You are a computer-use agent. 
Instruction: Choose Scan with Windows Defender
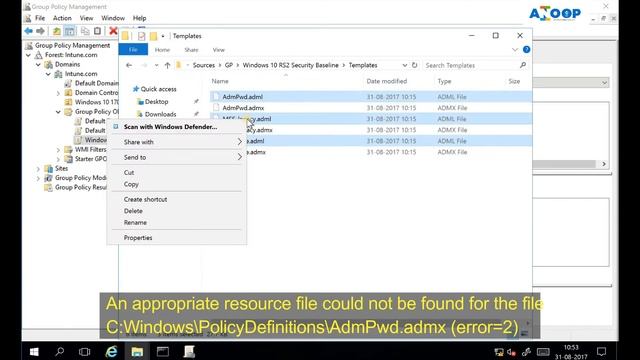point(177,127)
